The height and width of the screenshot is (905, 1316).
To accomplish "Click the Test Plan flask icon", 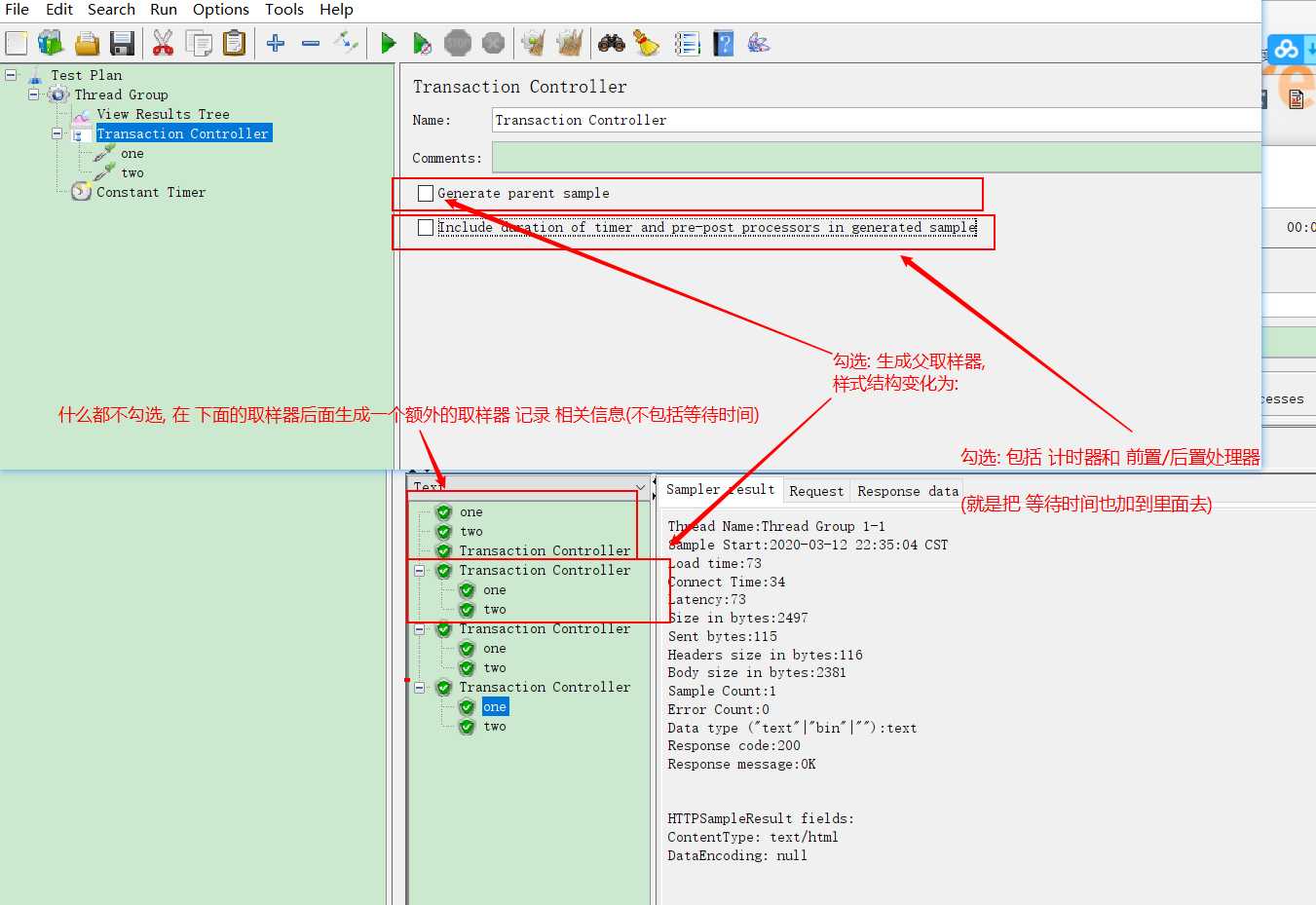I will [x=36, y=75].
